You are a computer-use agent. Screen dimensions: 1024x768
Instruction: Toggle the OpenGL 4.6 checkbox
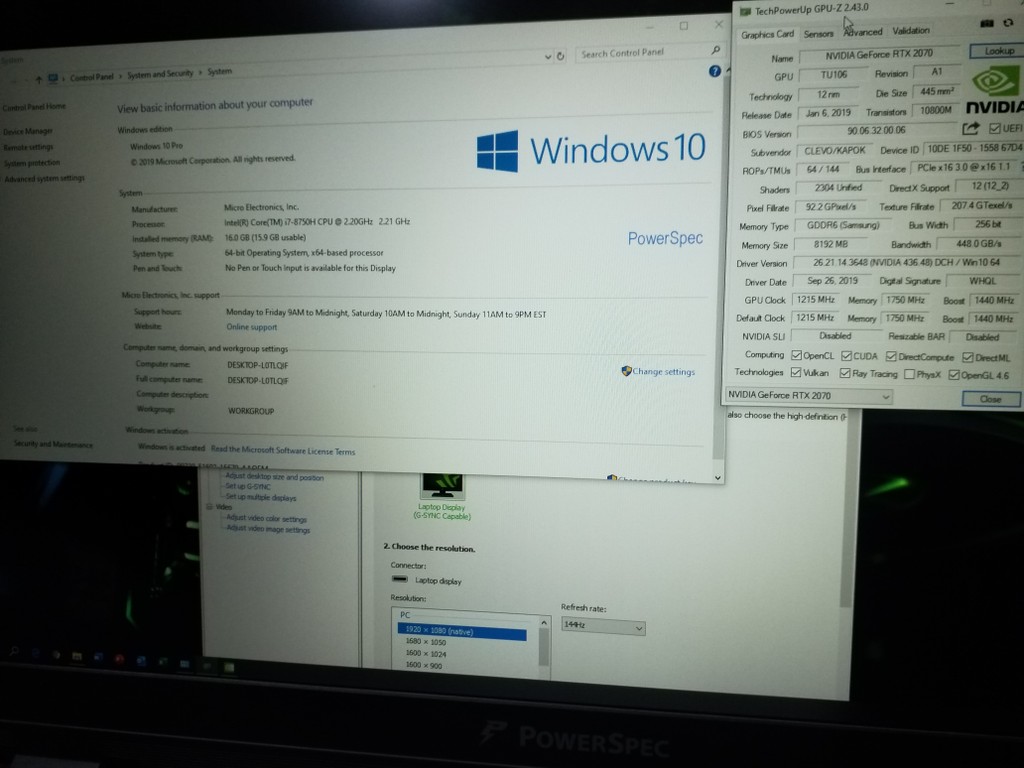pos(953,375)
